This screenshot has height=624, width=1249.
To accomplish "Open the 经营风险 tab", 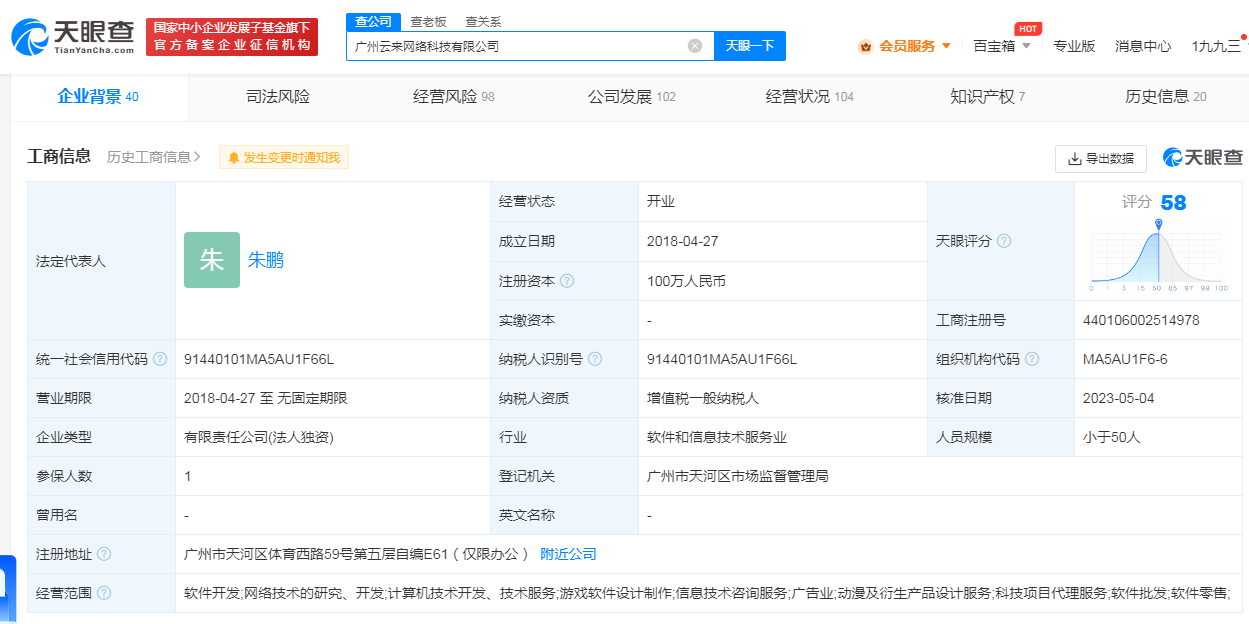I will [454, 97].
